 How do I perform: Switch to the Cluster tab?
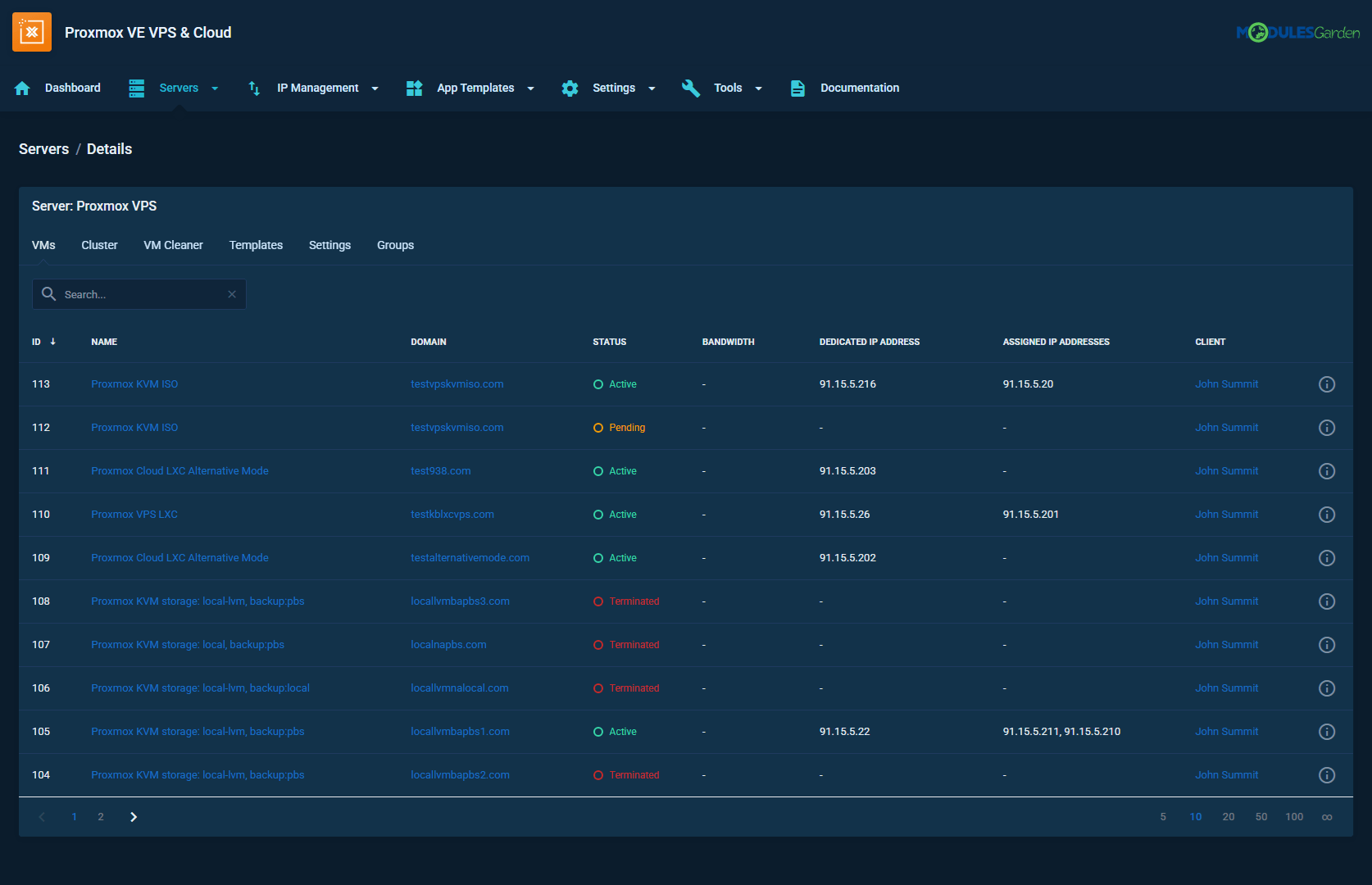(x=99, y=245)
